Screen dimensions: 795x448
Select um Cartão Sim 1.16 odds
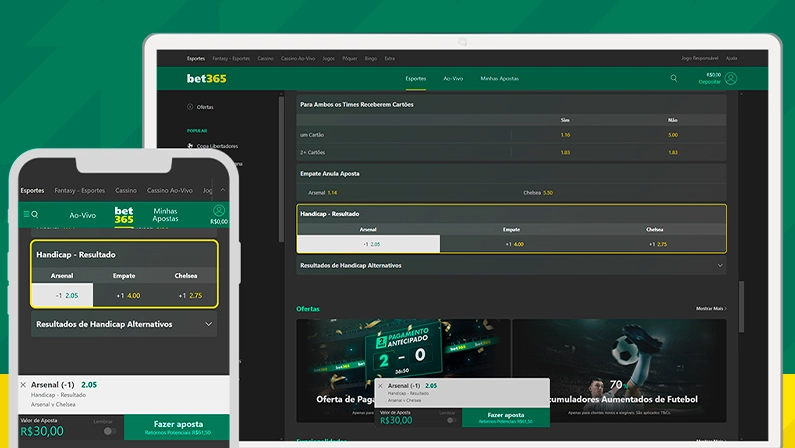[565, 135]
